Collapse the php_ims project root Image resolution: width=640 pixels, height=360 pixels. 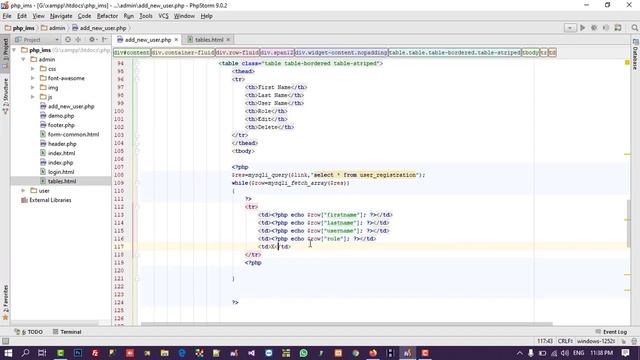[15, 50]
